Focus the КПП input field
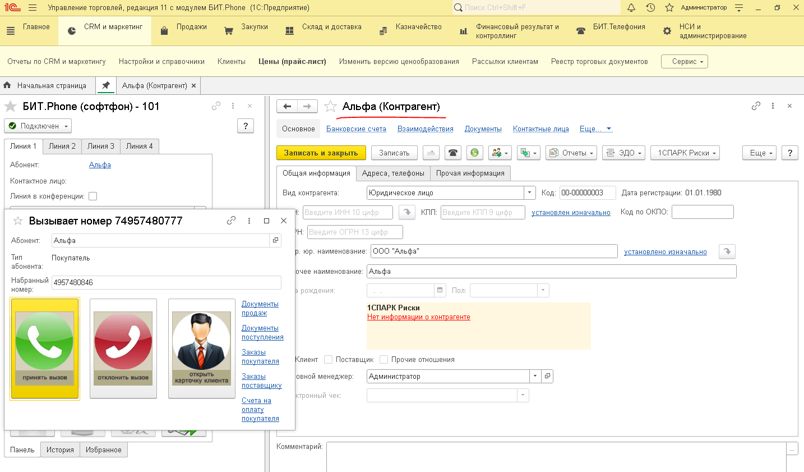 (483, 212)
